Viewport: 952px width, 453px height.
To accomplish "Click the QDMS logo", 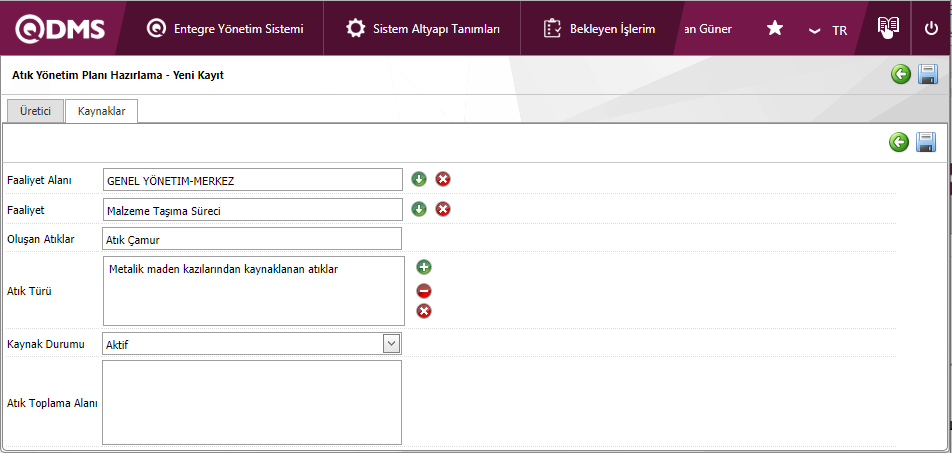I will click(60, 29).
